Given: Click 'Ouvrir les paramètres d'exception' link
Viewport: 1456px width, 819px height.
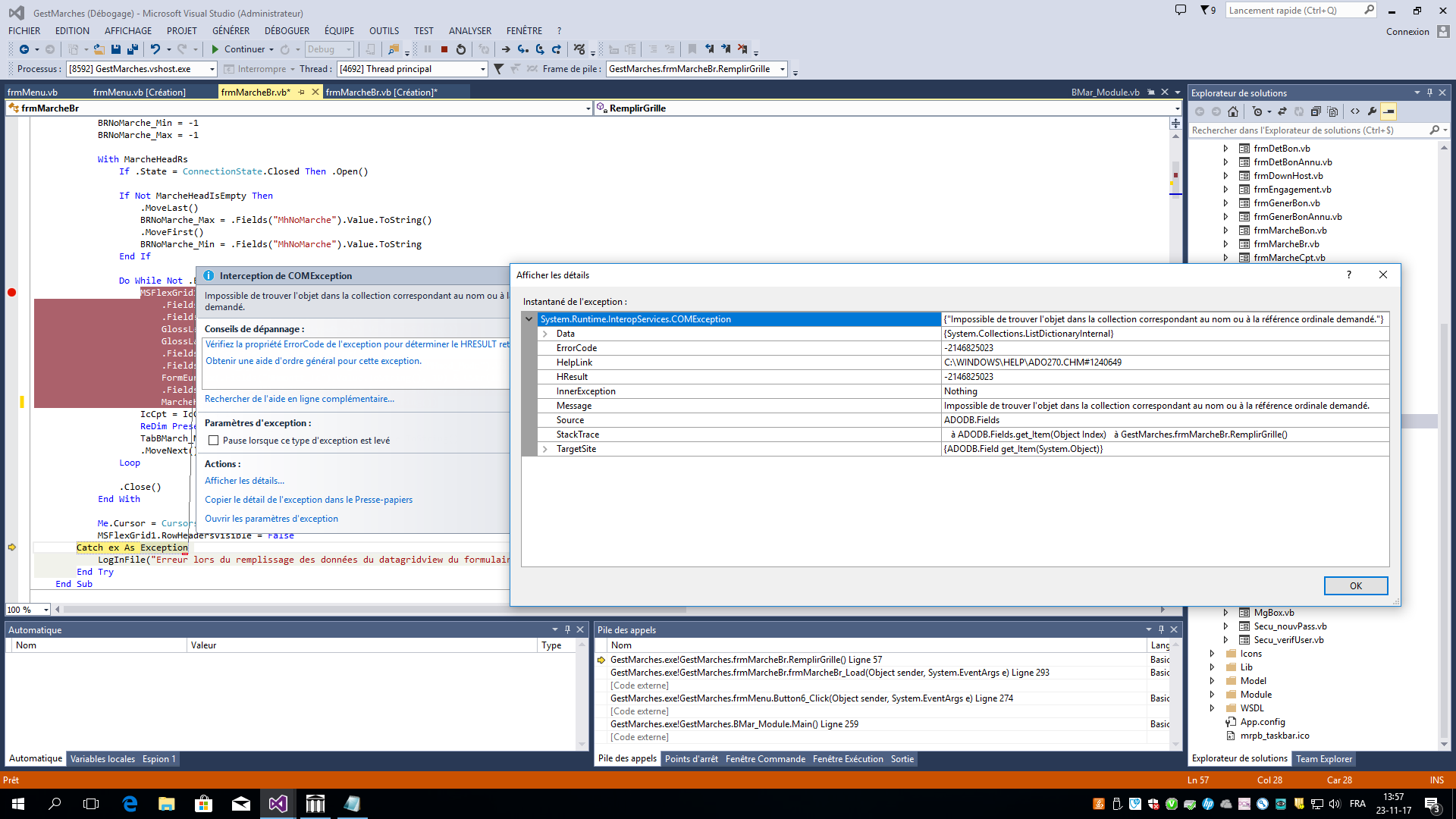Looking at the screenshot, I should point(271,519).
